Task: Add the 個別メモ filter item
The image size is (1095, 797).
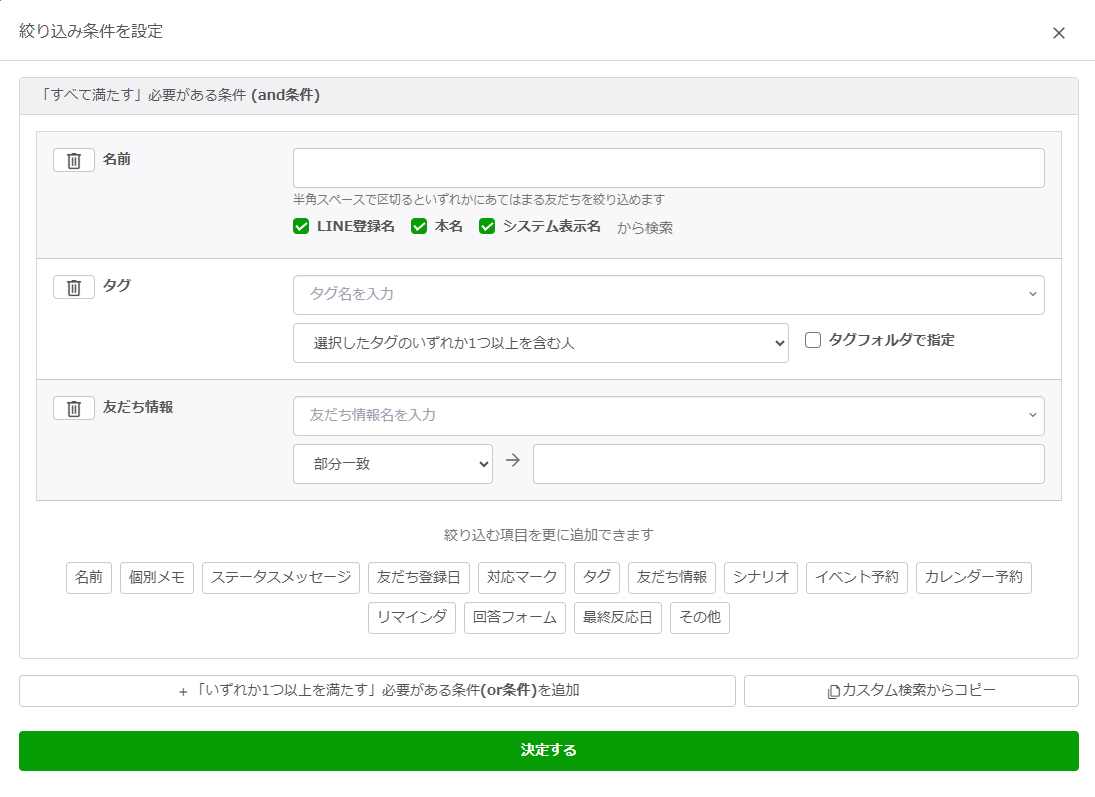Action: 157,577
